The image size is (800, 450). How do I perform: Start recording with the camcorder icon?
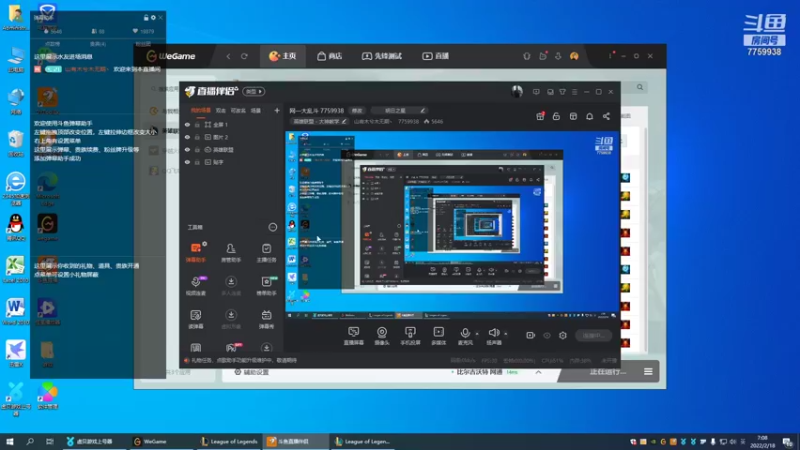point(531,335)
